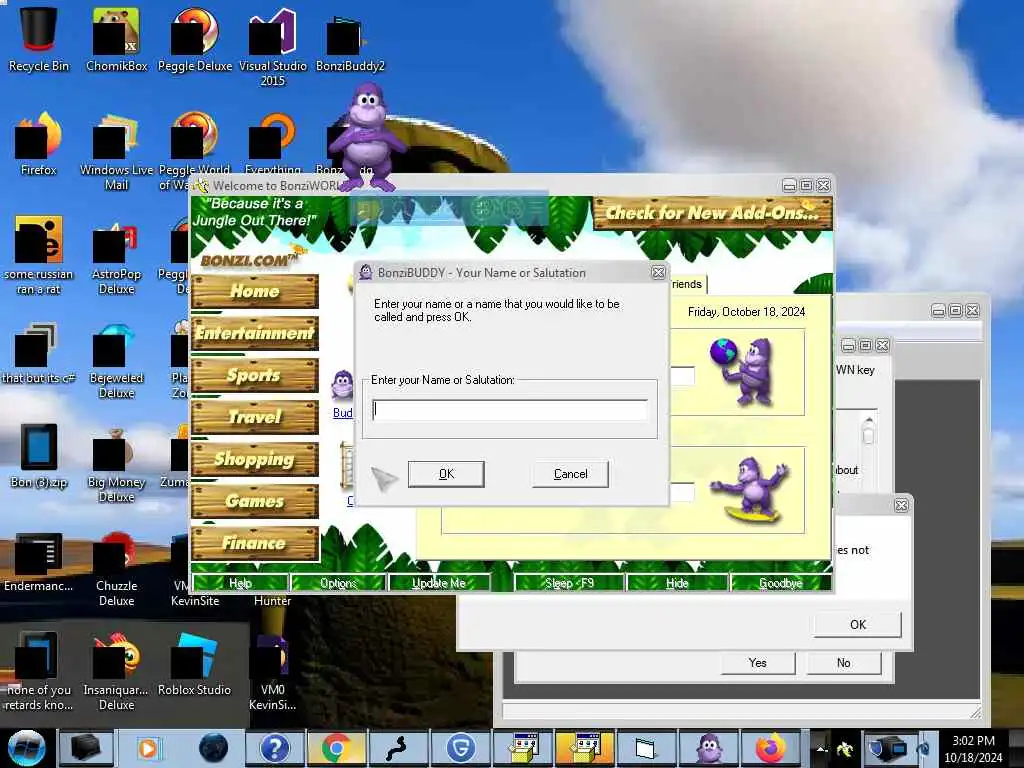Open the Shopping section in BonziWORLD

255,459
